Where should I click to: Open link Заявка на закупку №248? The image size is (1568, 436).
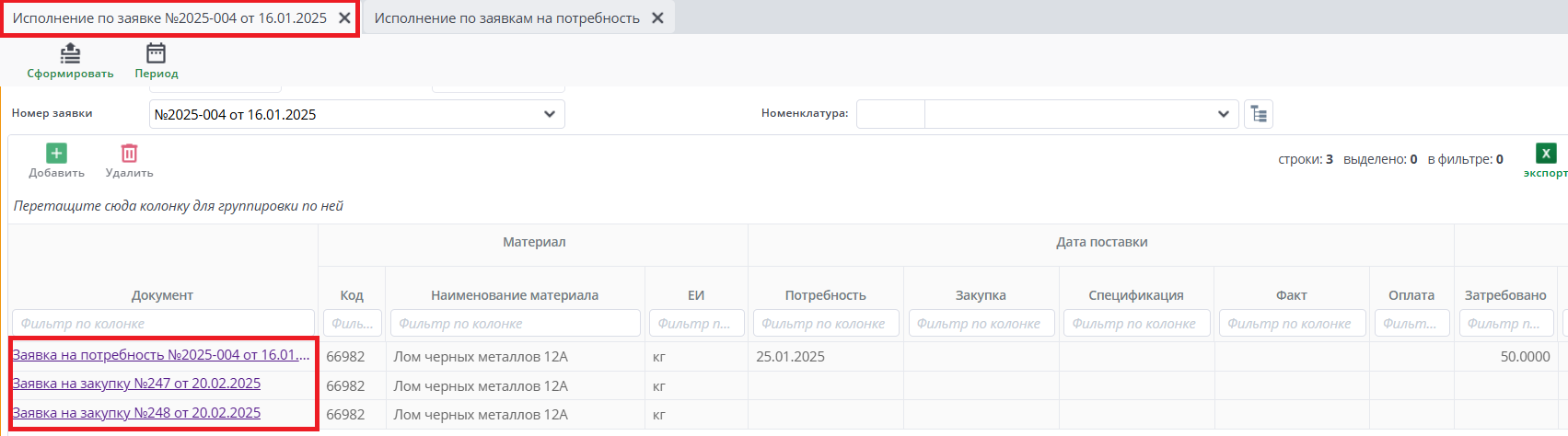tap(136, 413)
